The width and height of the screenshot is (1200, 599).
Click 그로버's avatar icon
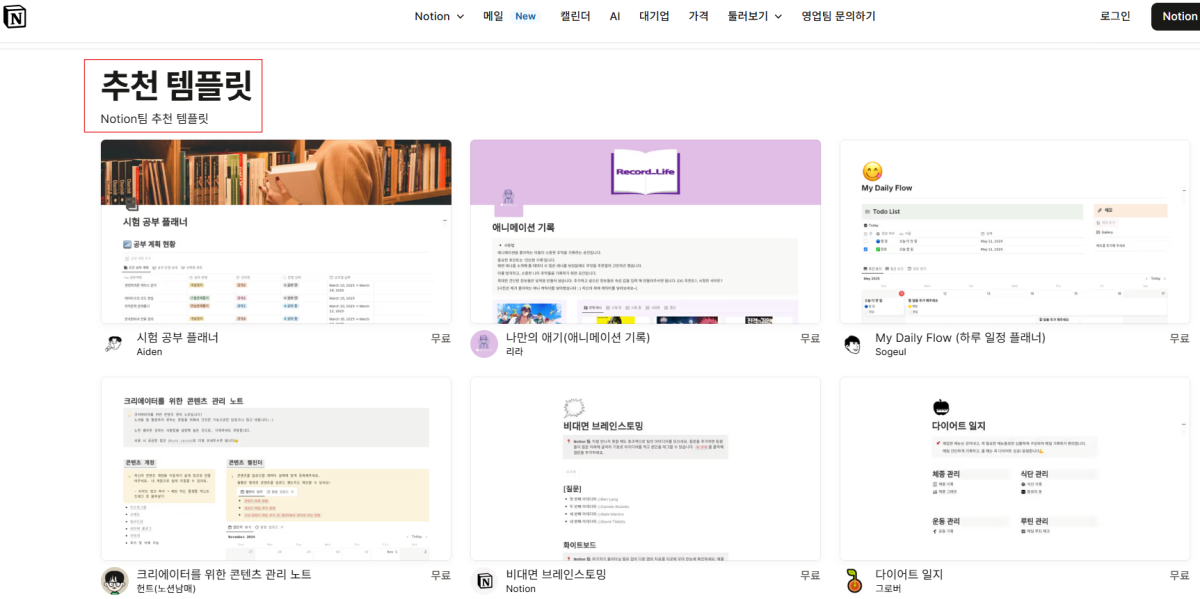pyautogui.click(x=852, y=580)
